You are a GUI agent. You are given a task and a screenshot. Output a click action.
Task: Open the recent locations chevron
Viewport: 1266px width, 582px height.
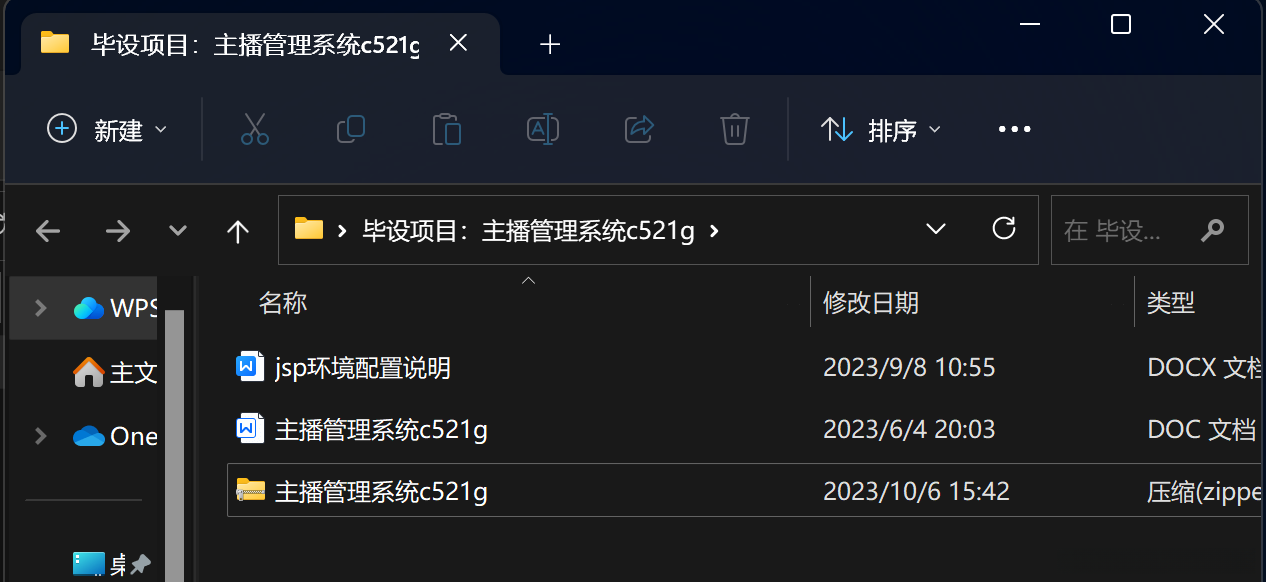tap(178, 232)
